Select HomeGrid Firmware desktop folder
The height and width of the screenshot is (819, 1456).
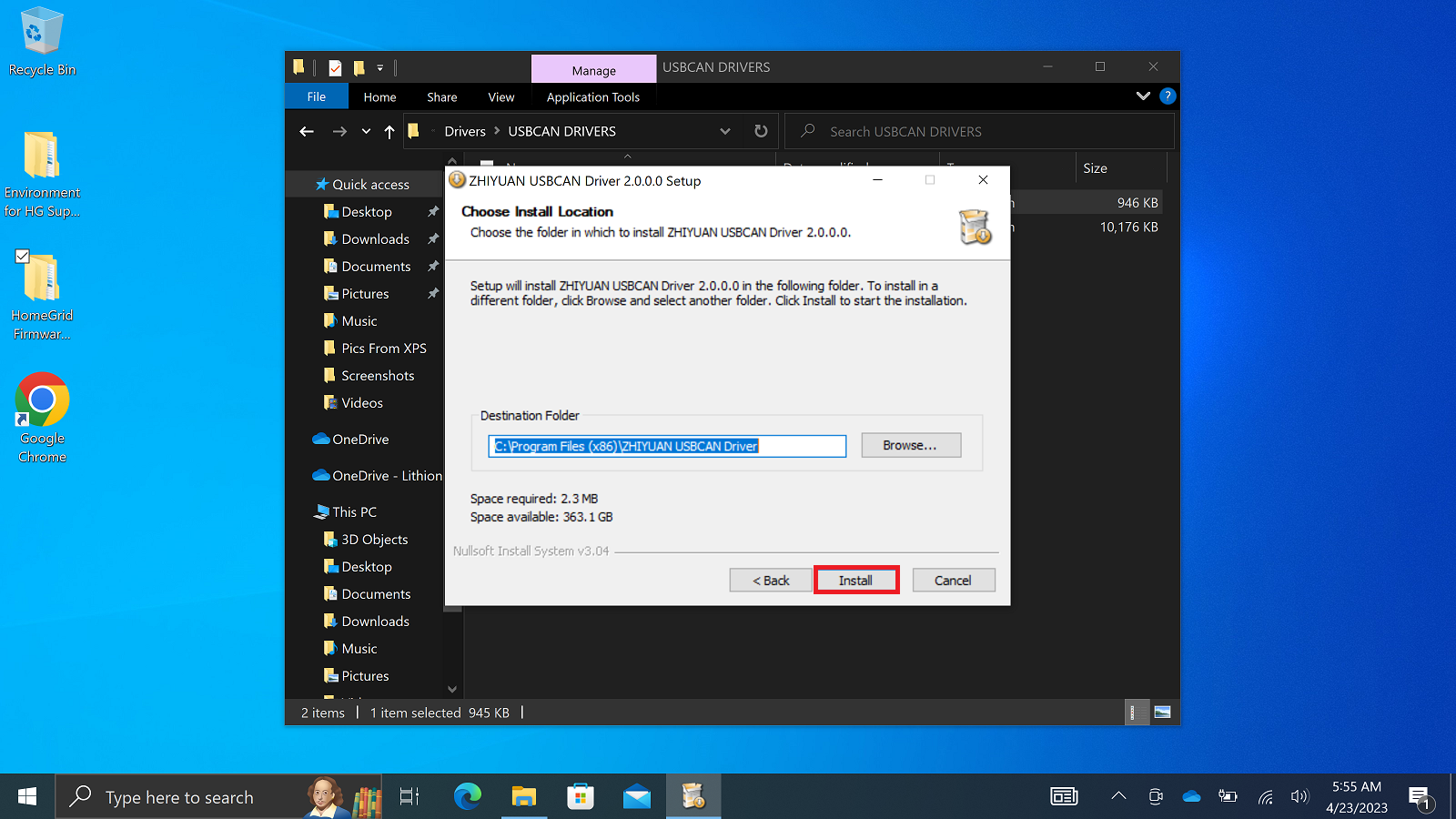[x=42, y=297]
